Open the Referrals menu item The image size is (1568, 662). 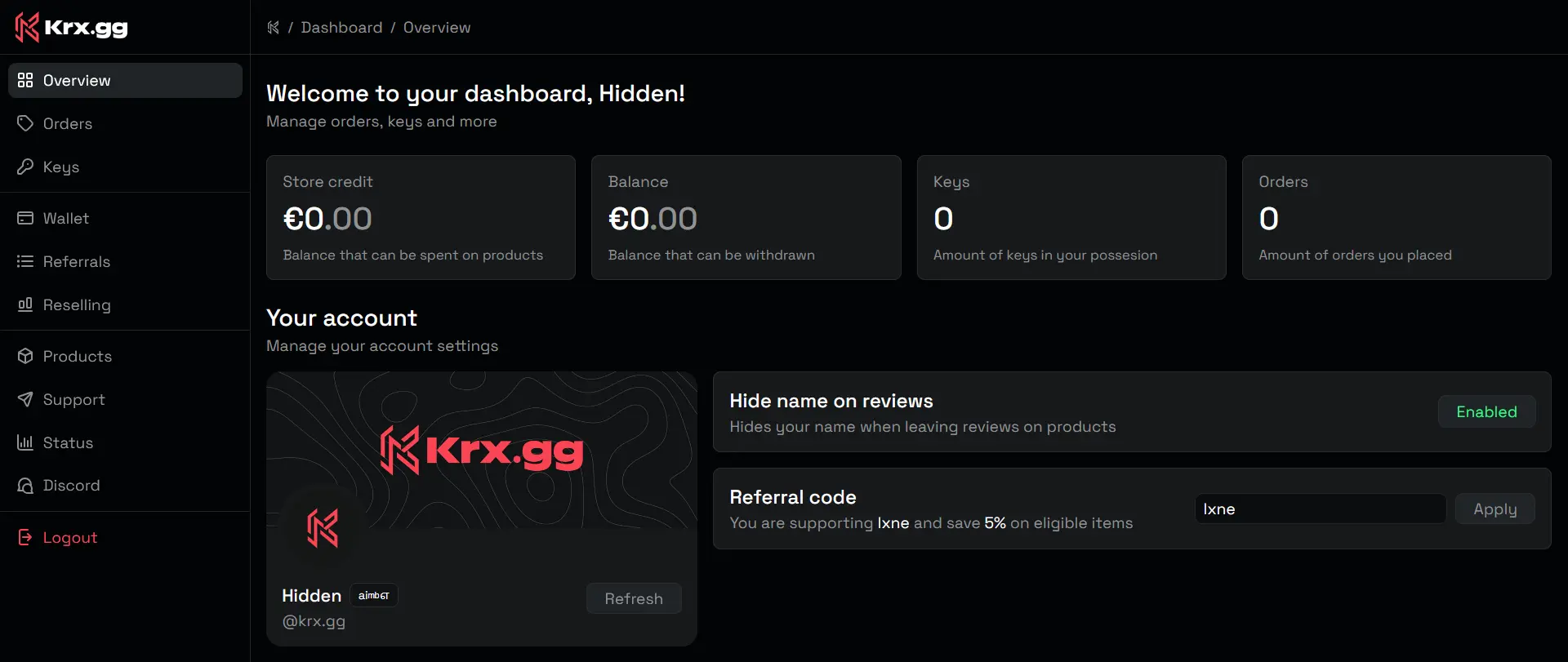76,261
